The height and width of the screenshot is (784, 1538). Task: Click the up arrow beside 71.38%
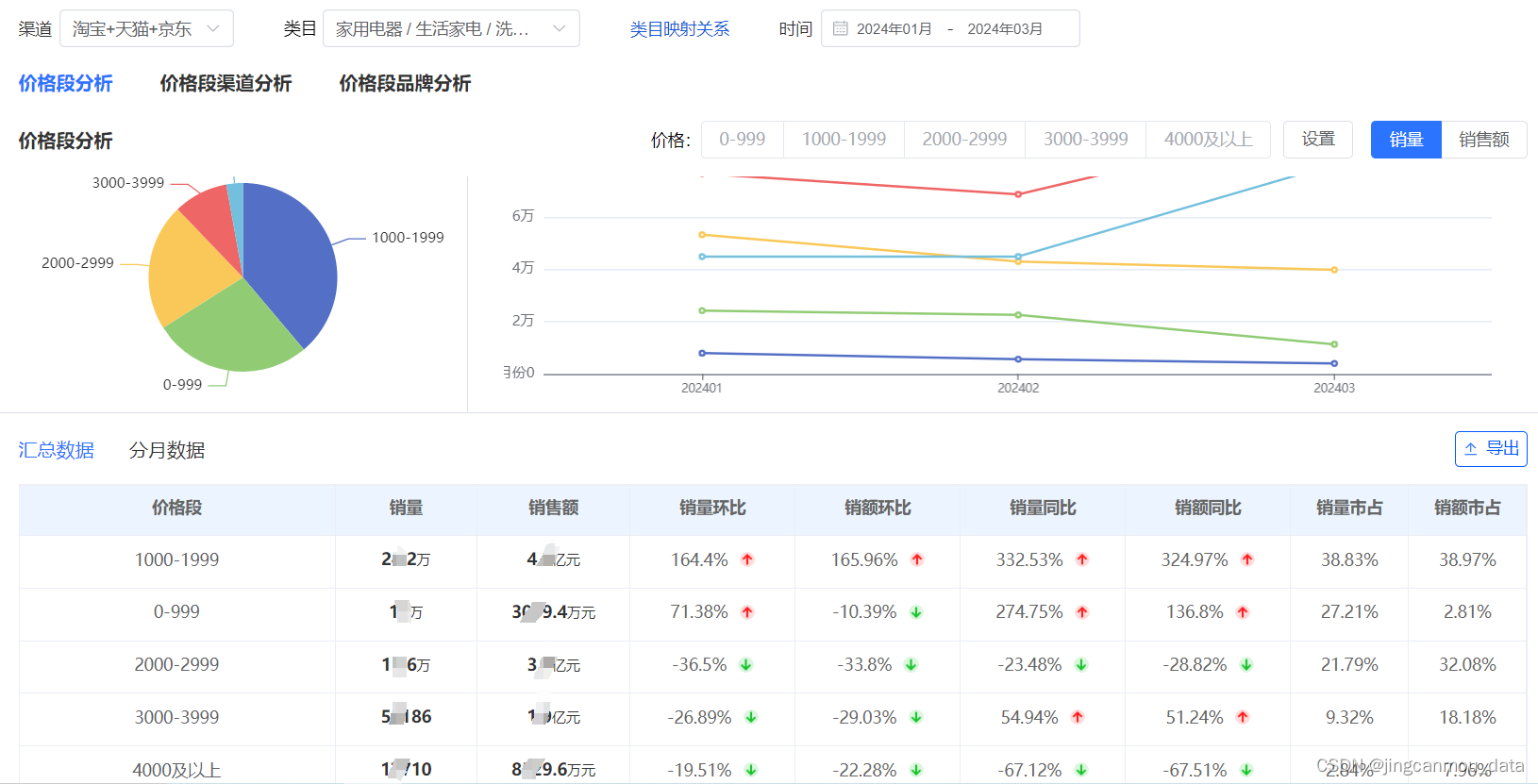(747, 612)
